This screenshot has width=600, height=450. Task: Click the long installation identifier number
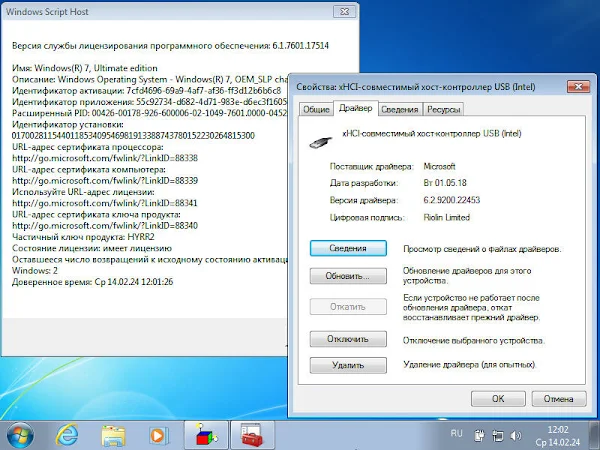(133, 135)
